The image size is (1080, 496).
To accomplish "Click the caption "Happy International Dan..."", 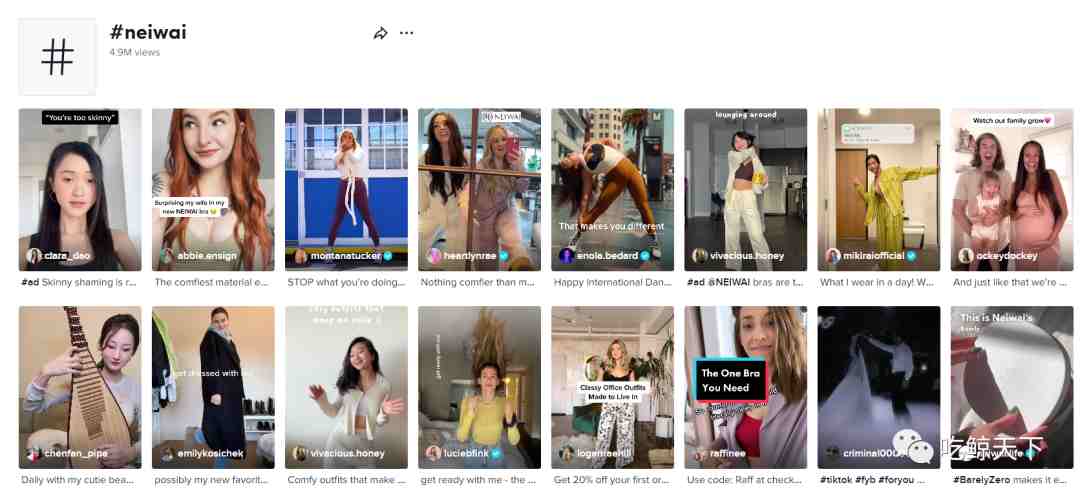I will pyautogui.click(x=612, y=282).
